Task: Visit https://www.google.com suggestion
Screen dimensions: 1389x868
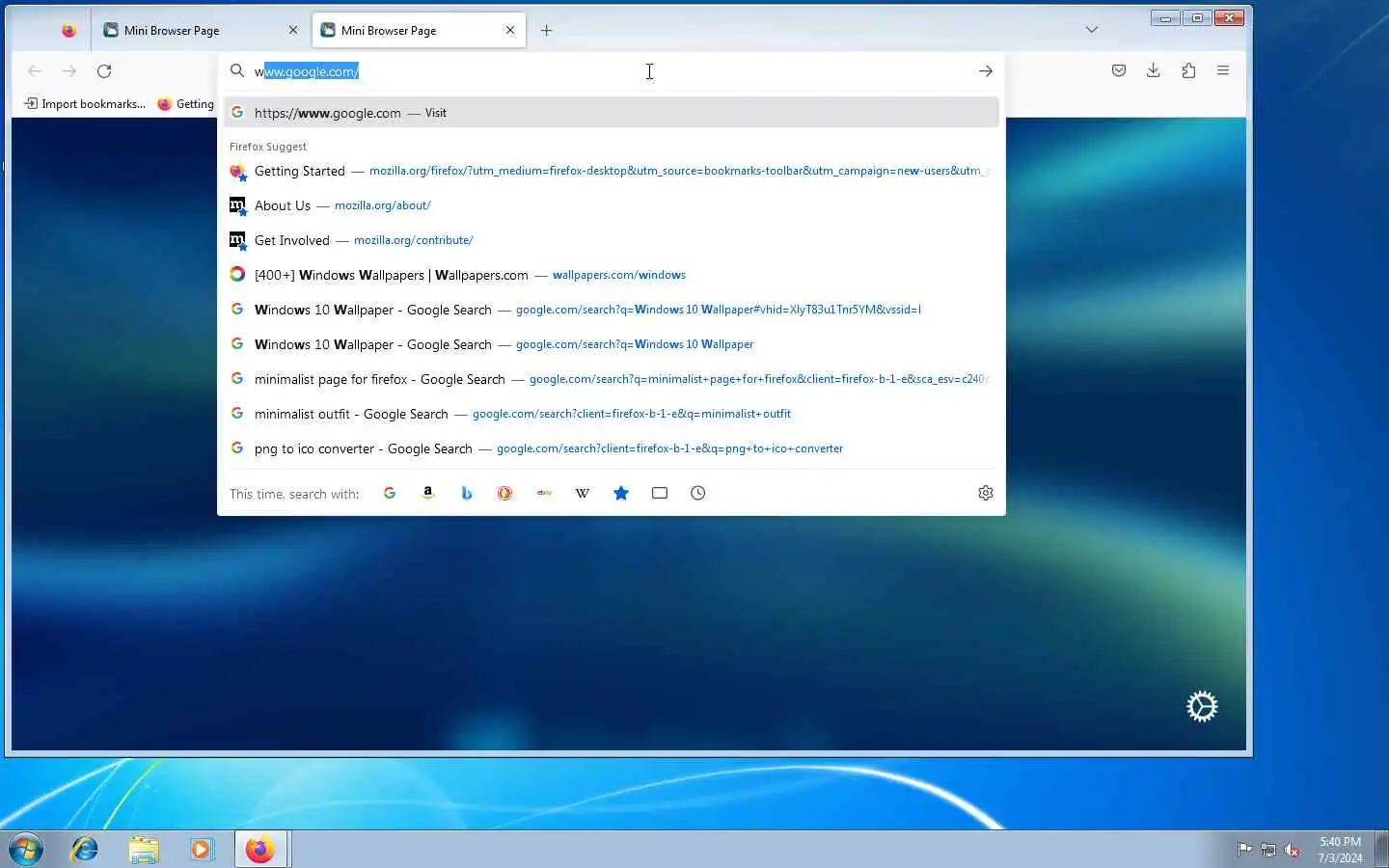Action: [x=612, y=113]
